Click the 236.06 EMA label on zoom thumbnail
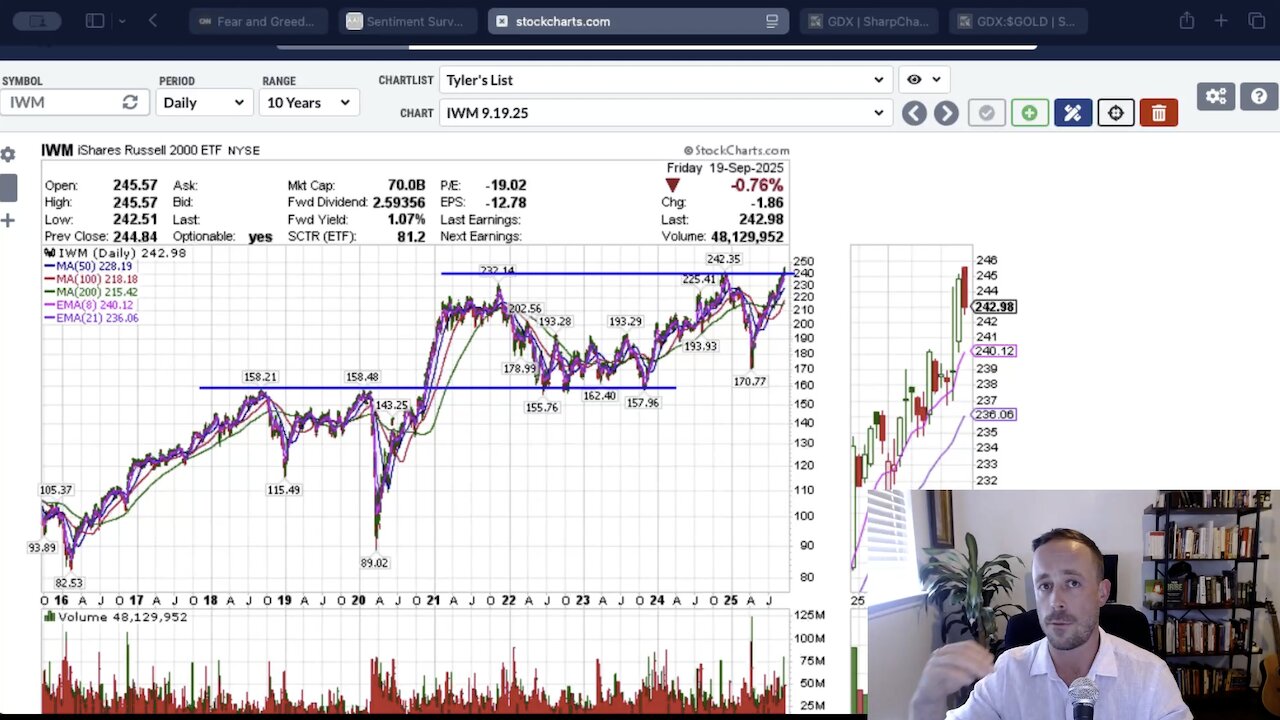Screen dimensions: 1280x720 [x=995, y=414]
